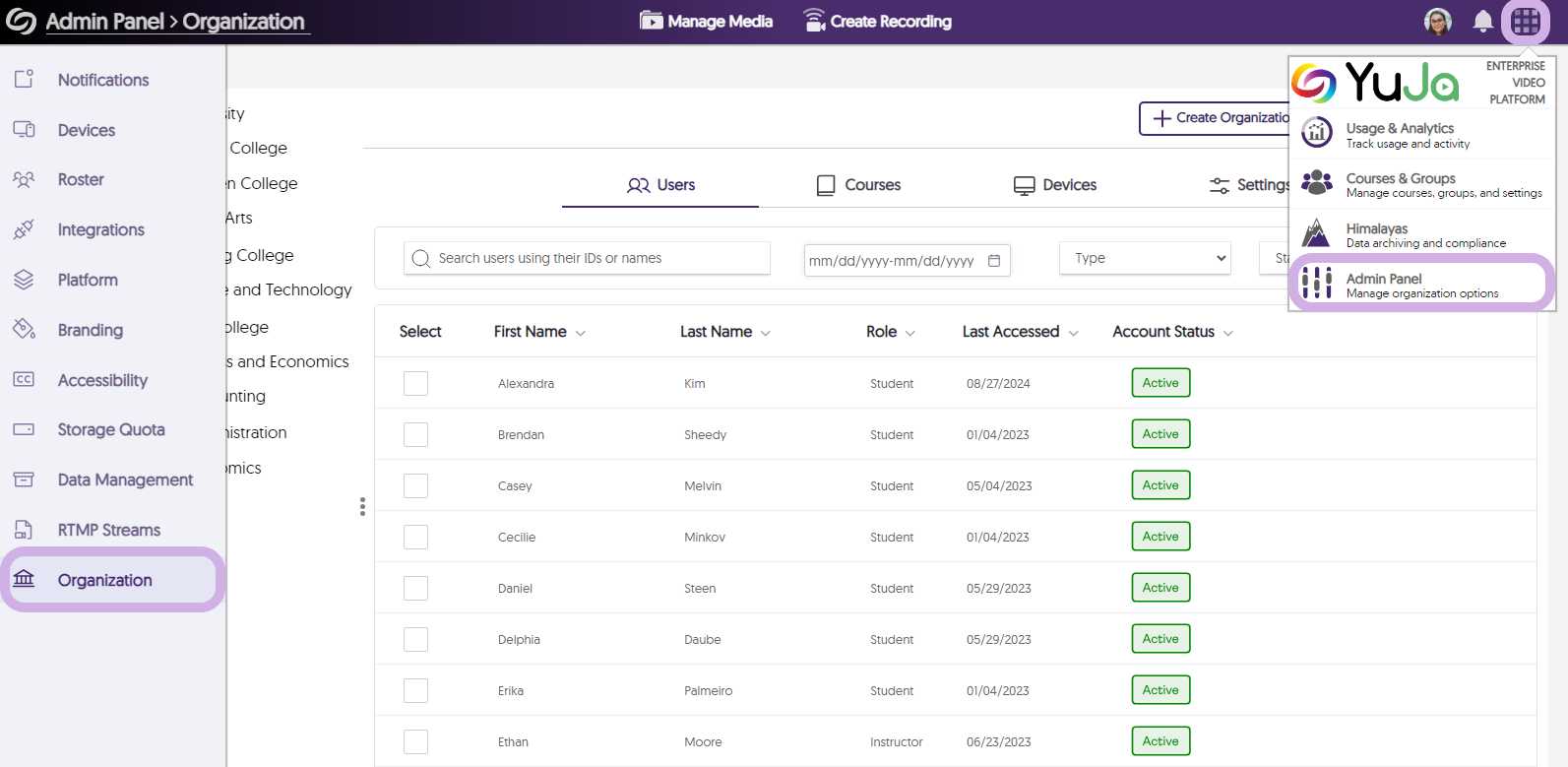Screen dimensions: 1568x767
Task: Click the notification bell icon
Action: (x=1482, y=21)
